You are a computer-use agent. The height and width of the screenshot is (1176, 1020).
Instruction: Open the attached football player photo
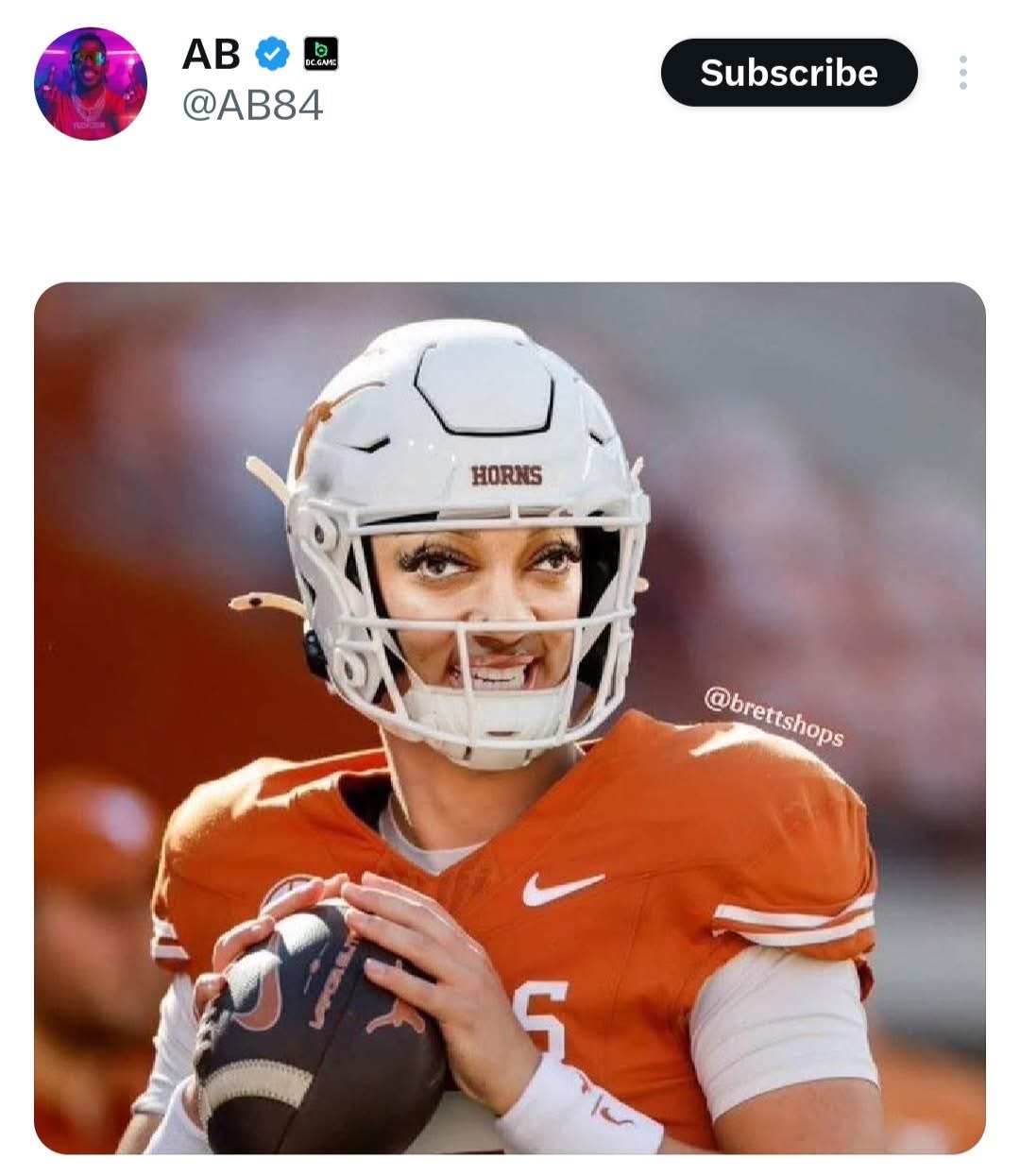coord(510,718)
